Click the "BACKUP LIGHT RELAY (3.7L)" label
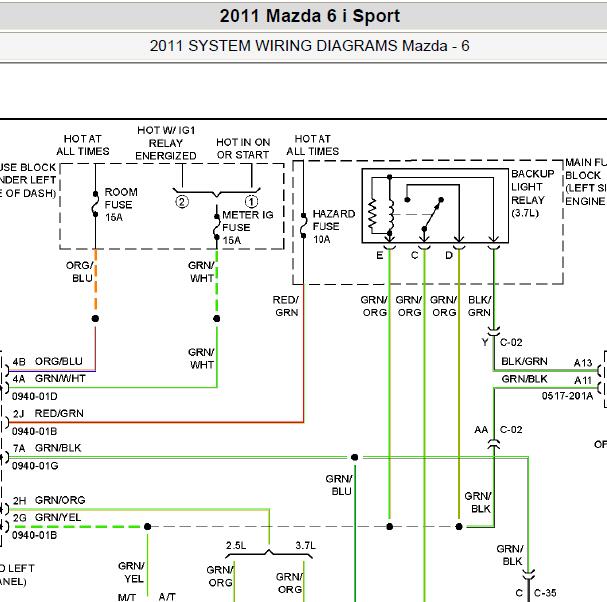Viewport: 607px width, 602px height. pyautogui.click(x=533, y=193)
